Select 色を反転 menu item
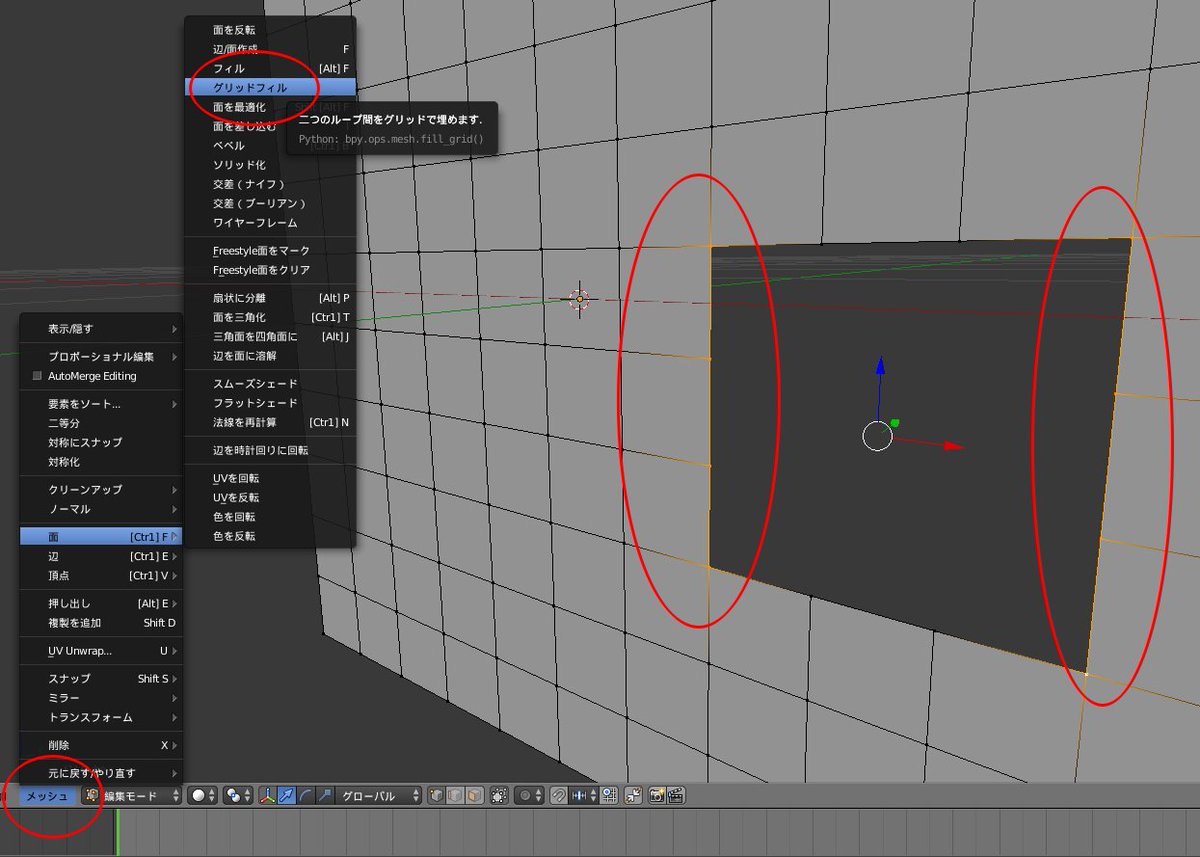The width and height of the screenshot is (1200, 857). pyautogui.click(x=270, y=536)
